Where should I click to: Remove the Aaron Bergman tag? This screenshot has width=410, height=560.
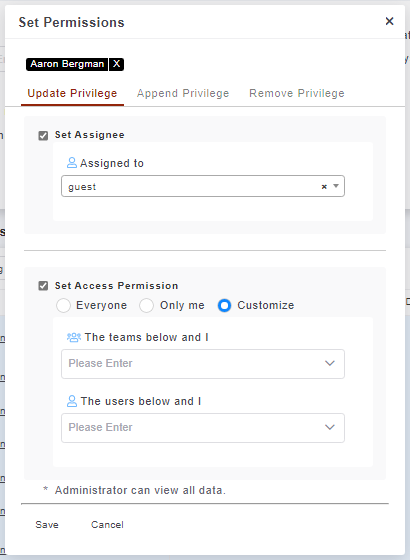point(116,64)
